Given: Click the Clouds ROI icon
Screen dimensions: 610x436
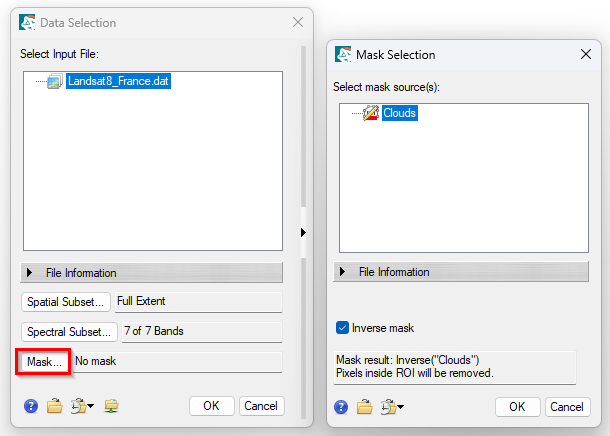Looking at the screenshot, I should [x=371, y=114].
